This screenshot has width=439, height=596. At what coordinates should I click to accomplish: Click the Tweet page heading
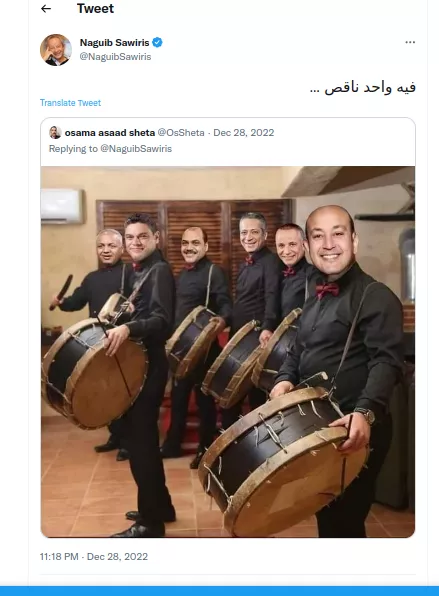tap(95, 8)
